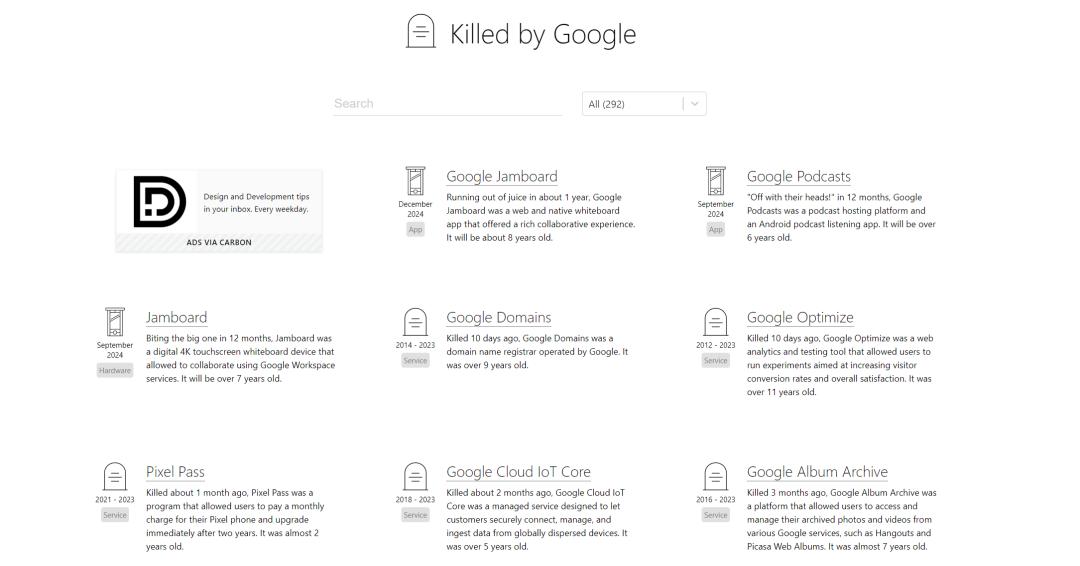This screenshot has width=1080, height=566.
Task: Click the guillotine icon next to Google Jamboard
Action: 415,182
